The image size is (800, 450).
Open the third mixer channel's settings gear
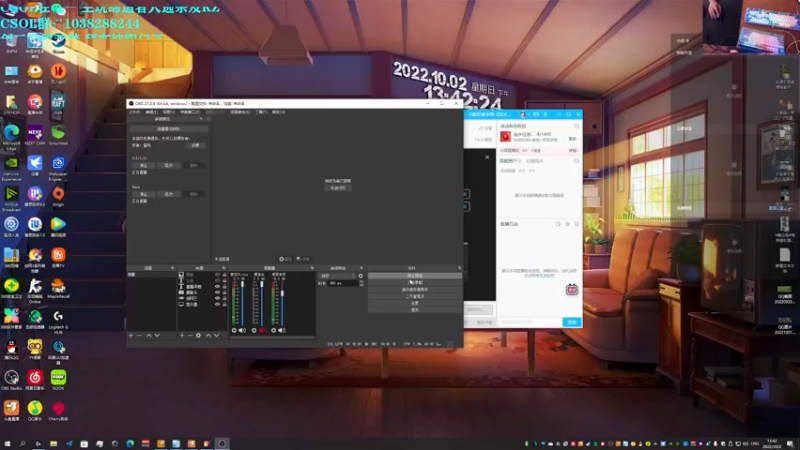(x=274, y=331)
